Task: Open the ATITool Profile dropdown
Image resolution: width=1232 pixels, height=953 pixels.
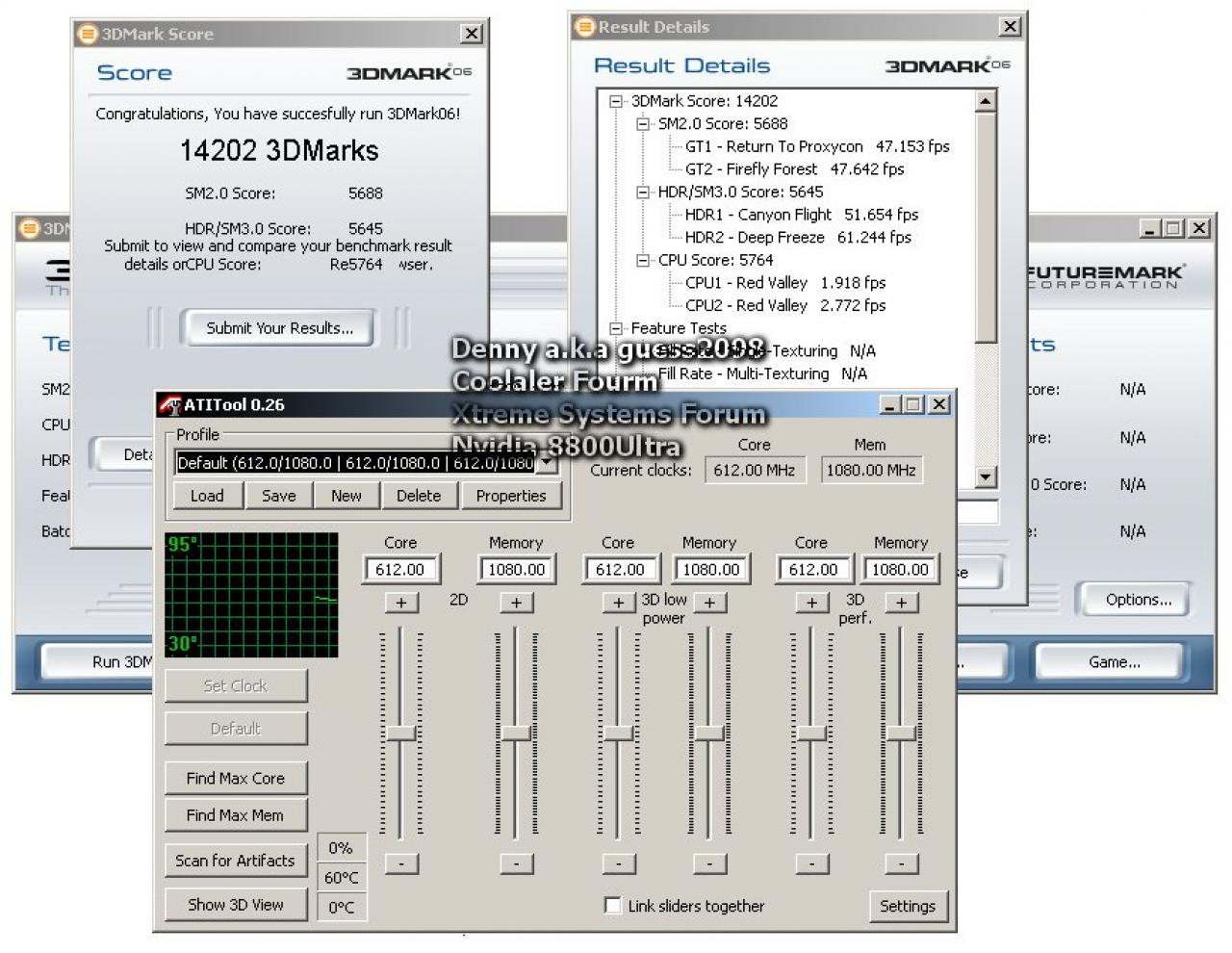Action: point(547,463)
